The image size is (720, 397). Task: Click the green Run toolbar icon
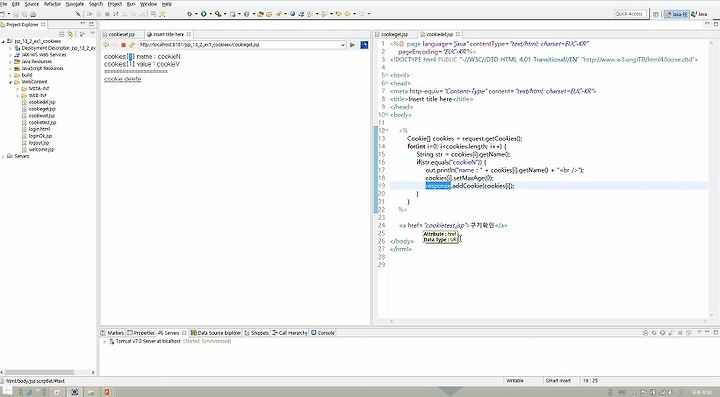click(203, 14)
